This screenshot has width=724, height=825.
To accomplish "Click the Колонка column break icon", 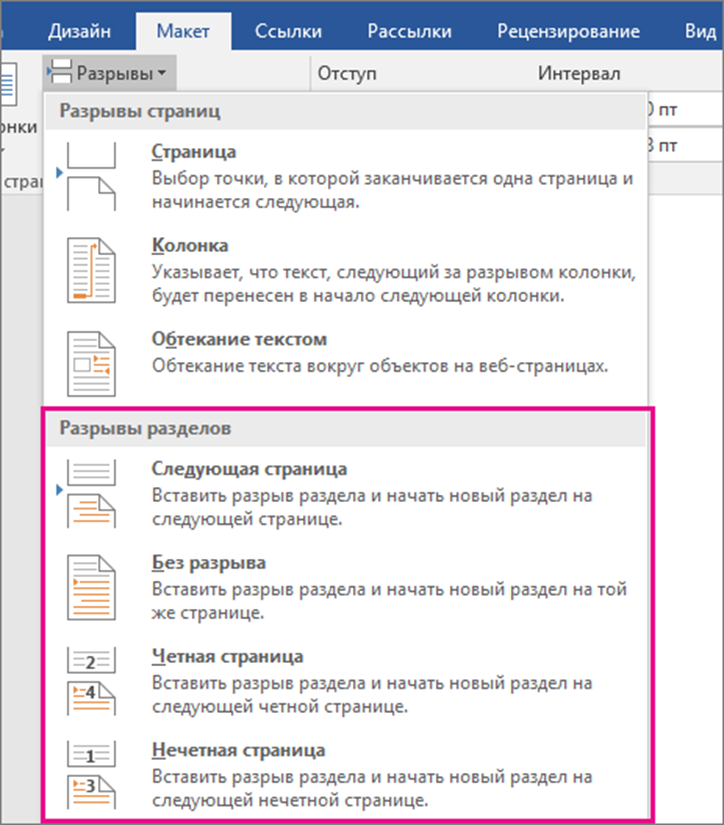I will click(x=91, y=270).
